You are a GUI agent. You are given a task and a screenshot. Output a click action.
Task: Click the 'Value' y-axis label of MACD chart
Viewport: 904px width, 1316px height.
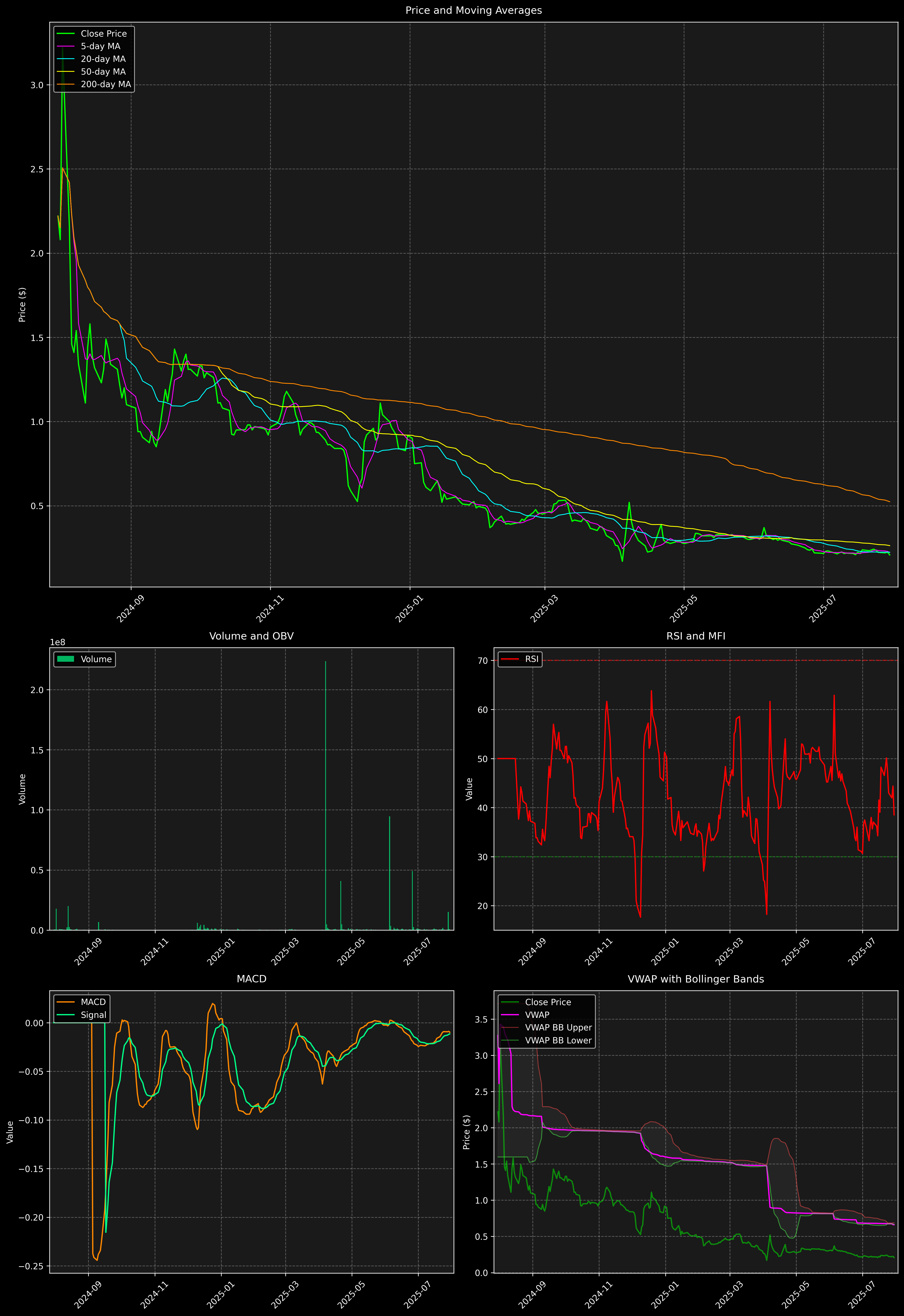10,1132
